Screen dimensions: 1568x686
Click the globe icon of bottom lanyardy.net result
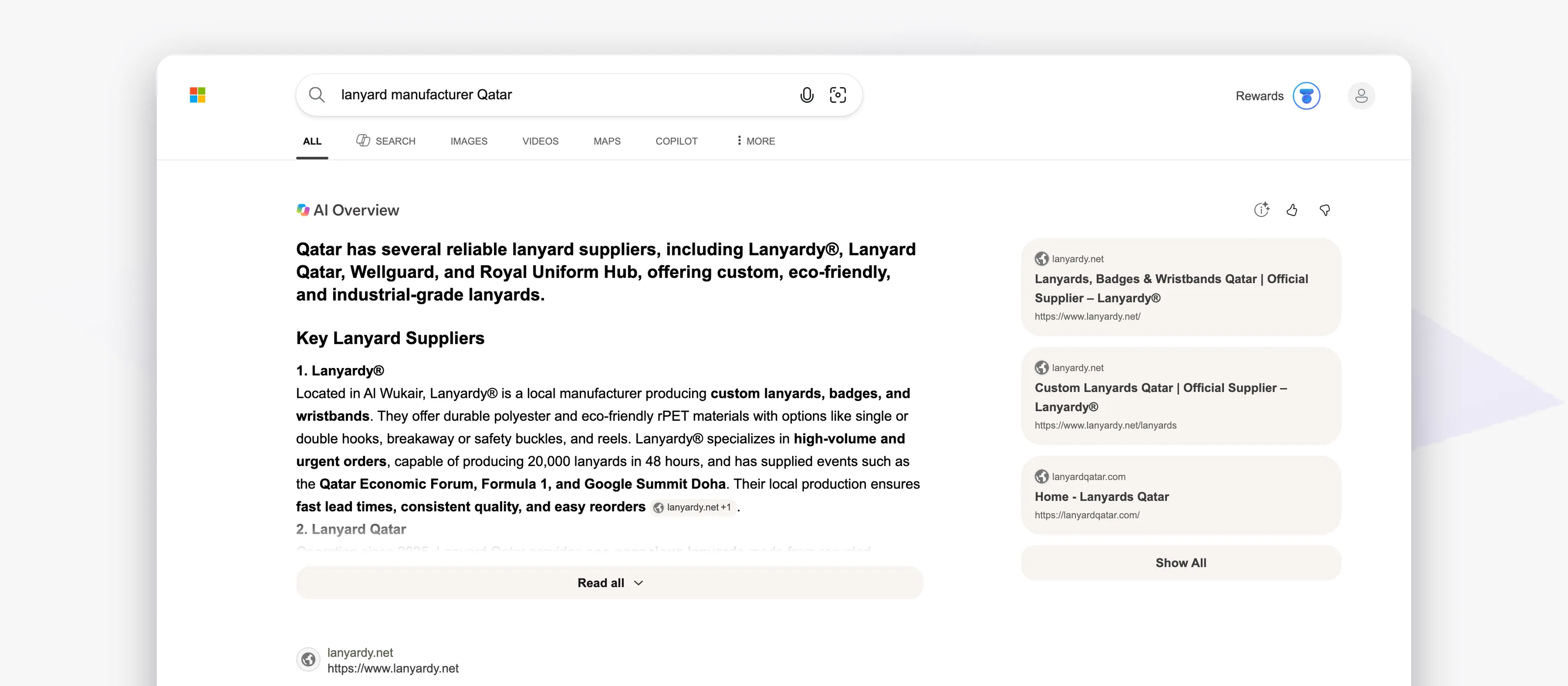point(309,659)
